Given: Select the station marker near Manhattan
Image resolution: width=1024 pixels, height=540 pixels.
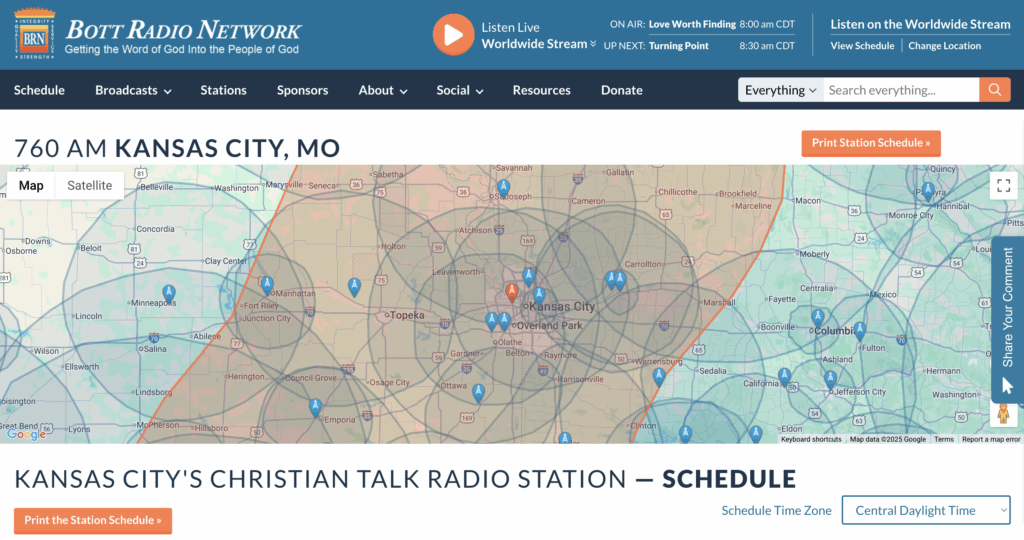Looking at the screenshot, I should 267,285.
